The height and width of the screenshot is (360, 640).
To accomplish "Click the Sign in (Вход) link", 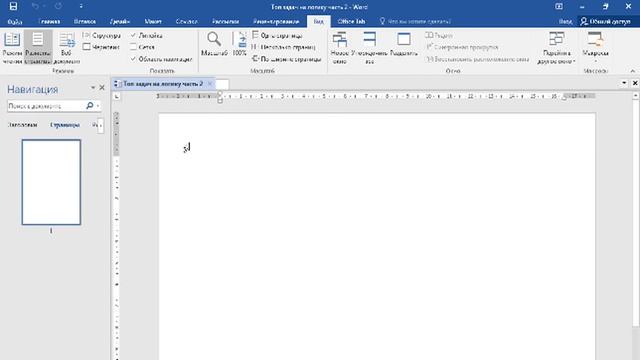I will point(565,21).
